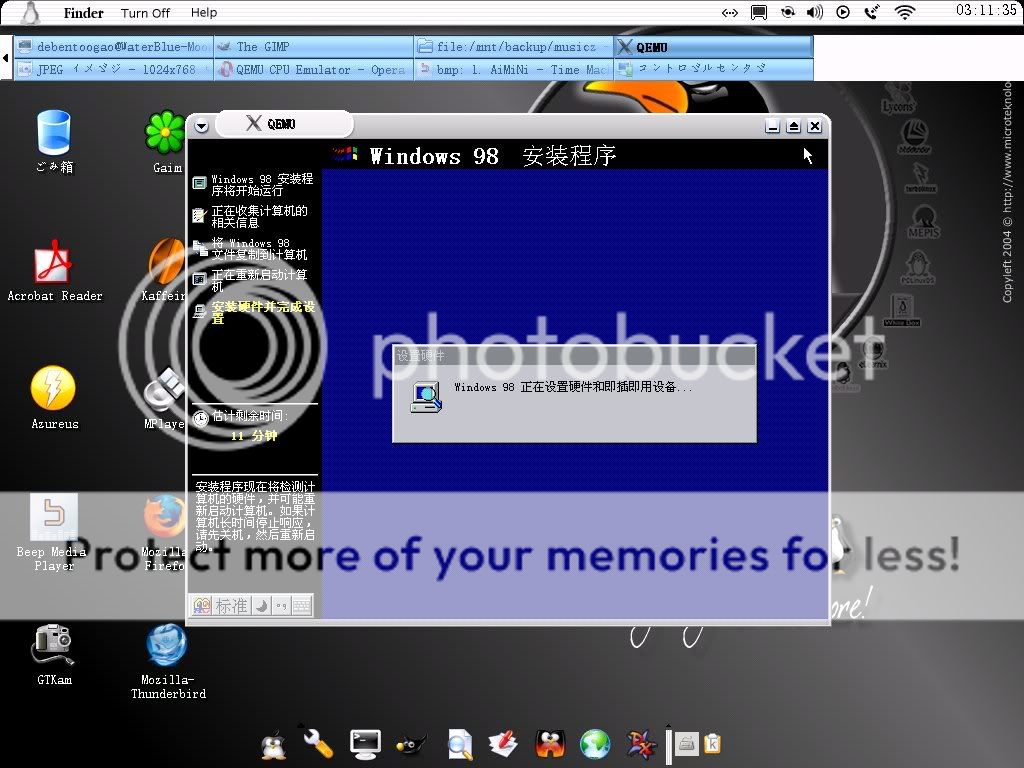The height and width of the screenshot is (768, 1024).
Task: Switch to JPEG イメージ 1024x768 taskbar entry
Action: [x=114, y=69]
